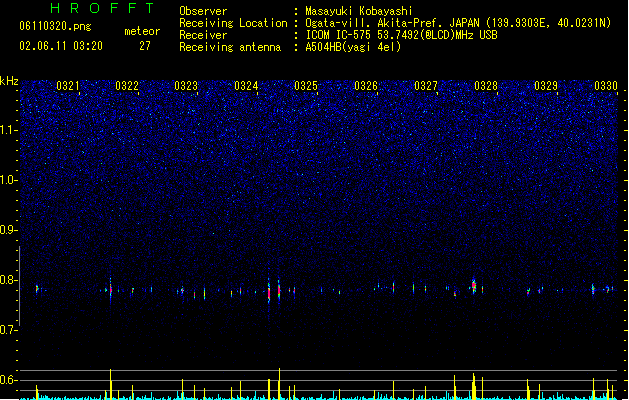Click the date stamp 02.06.11 03:20

(61, 46)
